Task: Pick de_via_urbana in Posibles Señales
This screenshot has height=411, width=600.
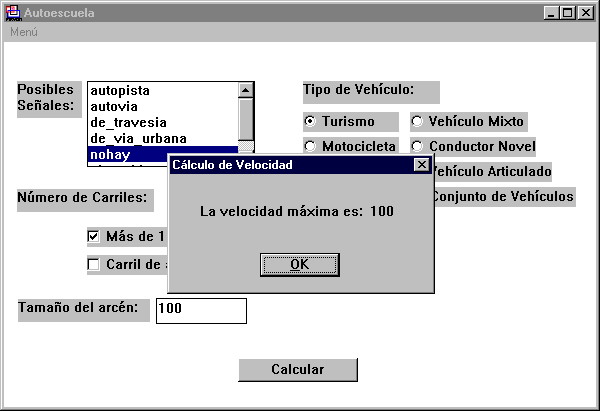Action: point(138,138)
